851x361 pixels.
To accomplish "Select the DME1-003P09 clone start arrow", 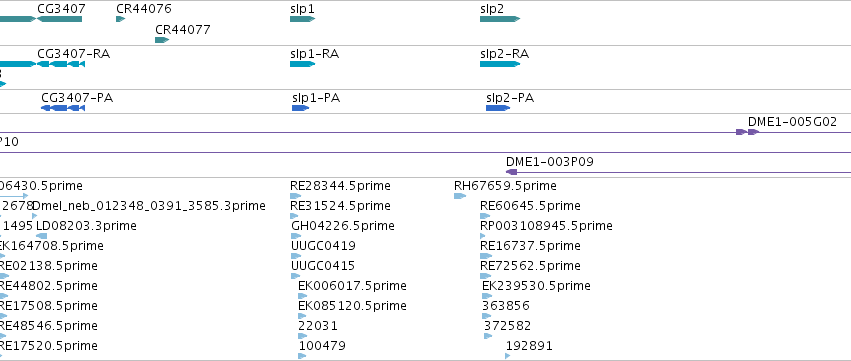I will click(x=511, y=172).
